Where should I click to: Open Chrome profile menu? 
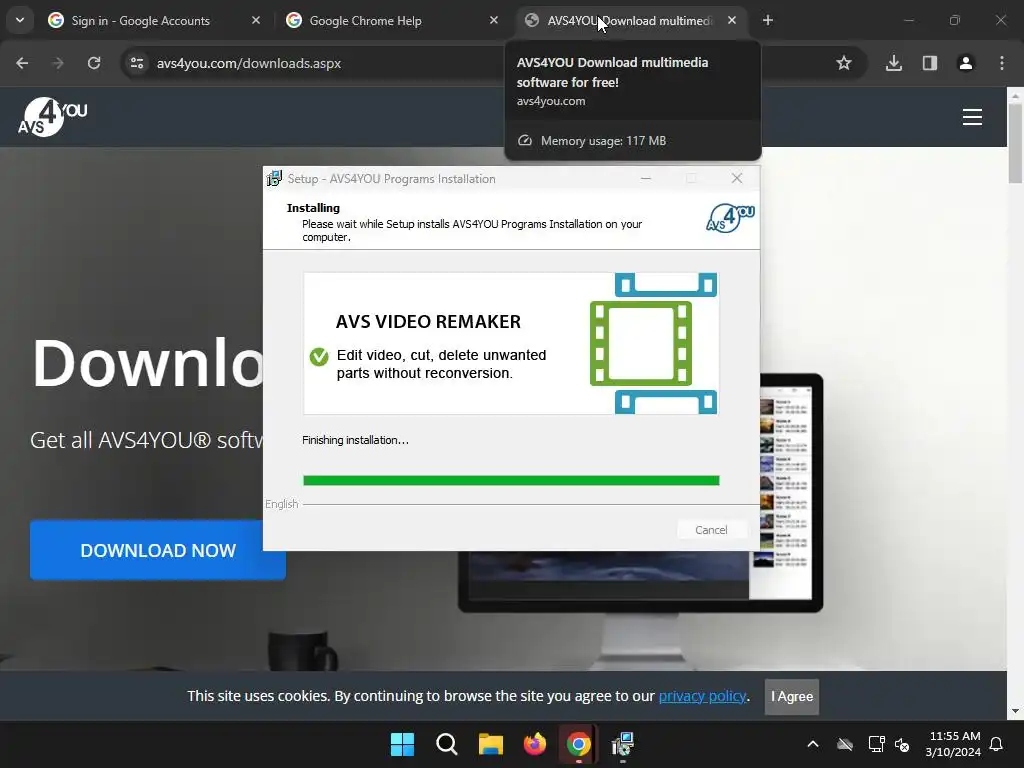966,63
